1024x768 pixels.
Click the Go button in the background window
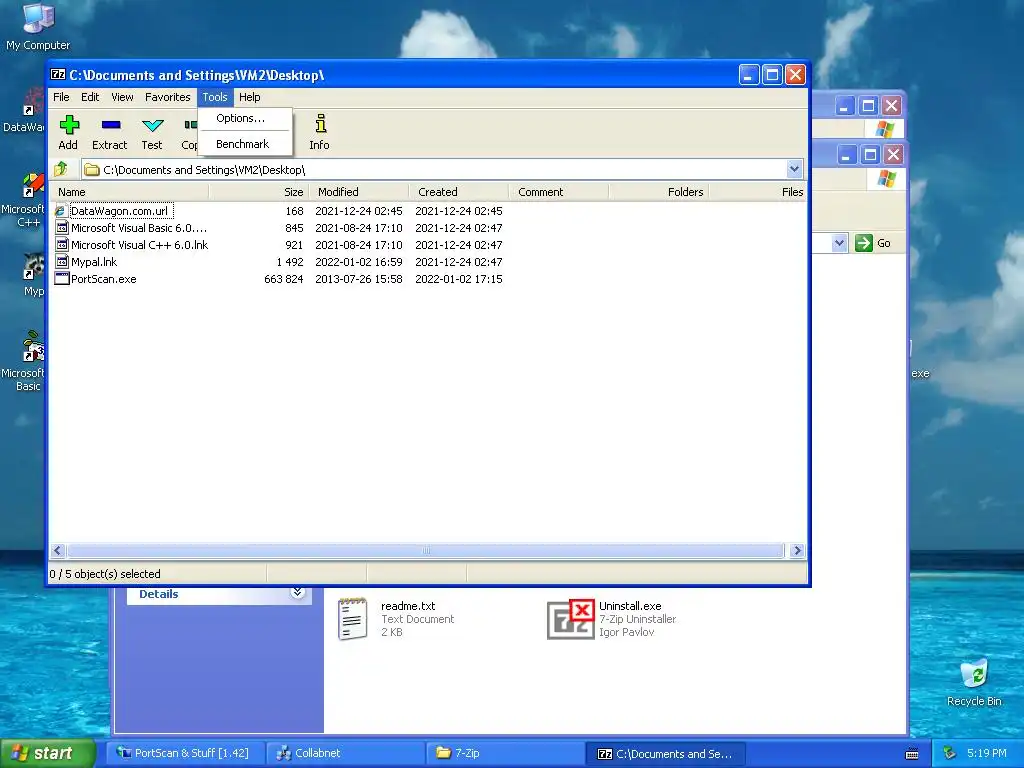(x=873, y=243)
